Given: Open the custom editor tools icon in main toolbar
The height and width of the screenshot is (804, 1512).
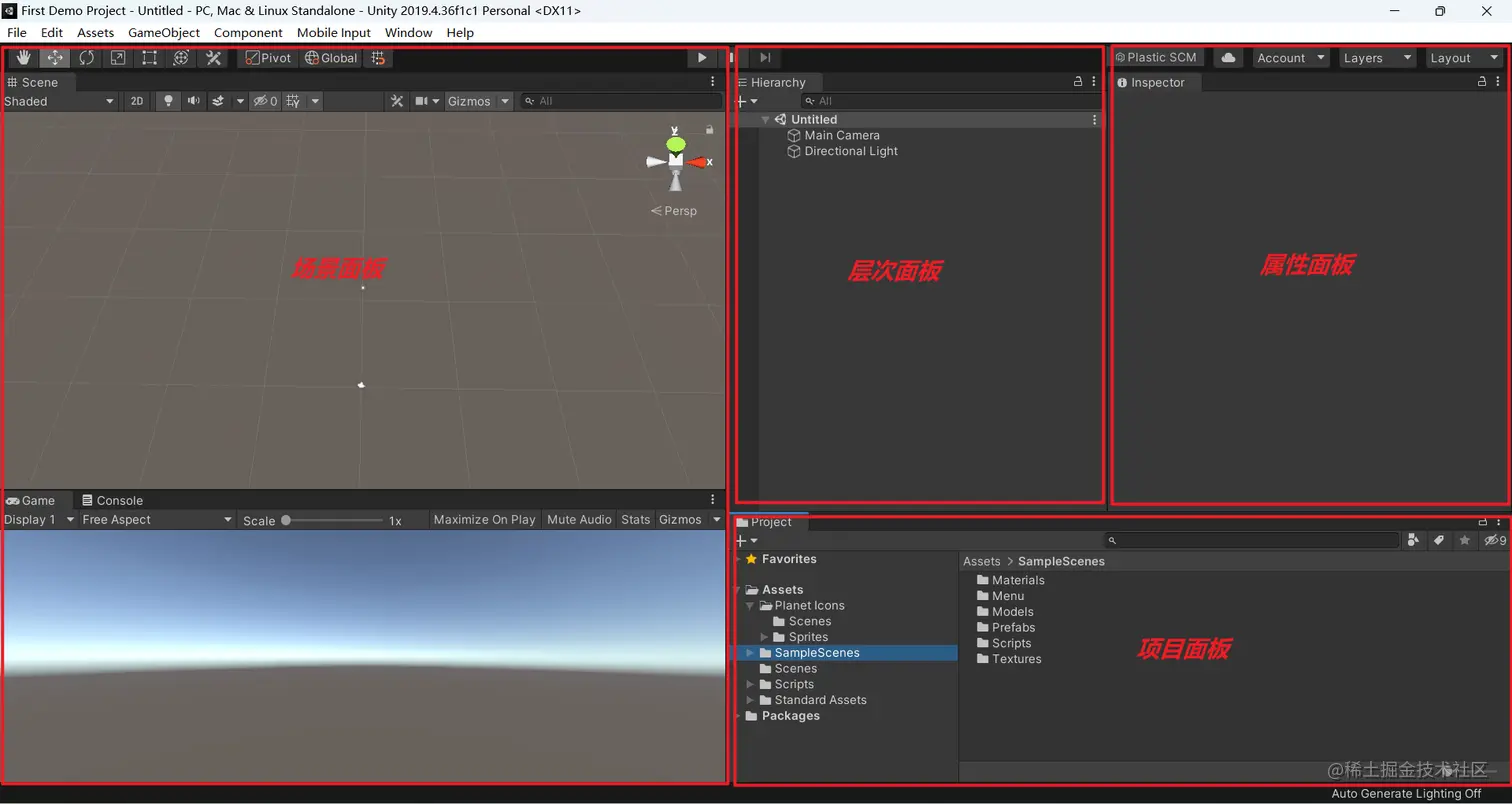Looking at the screenshot, I should [x=213, y=58].
